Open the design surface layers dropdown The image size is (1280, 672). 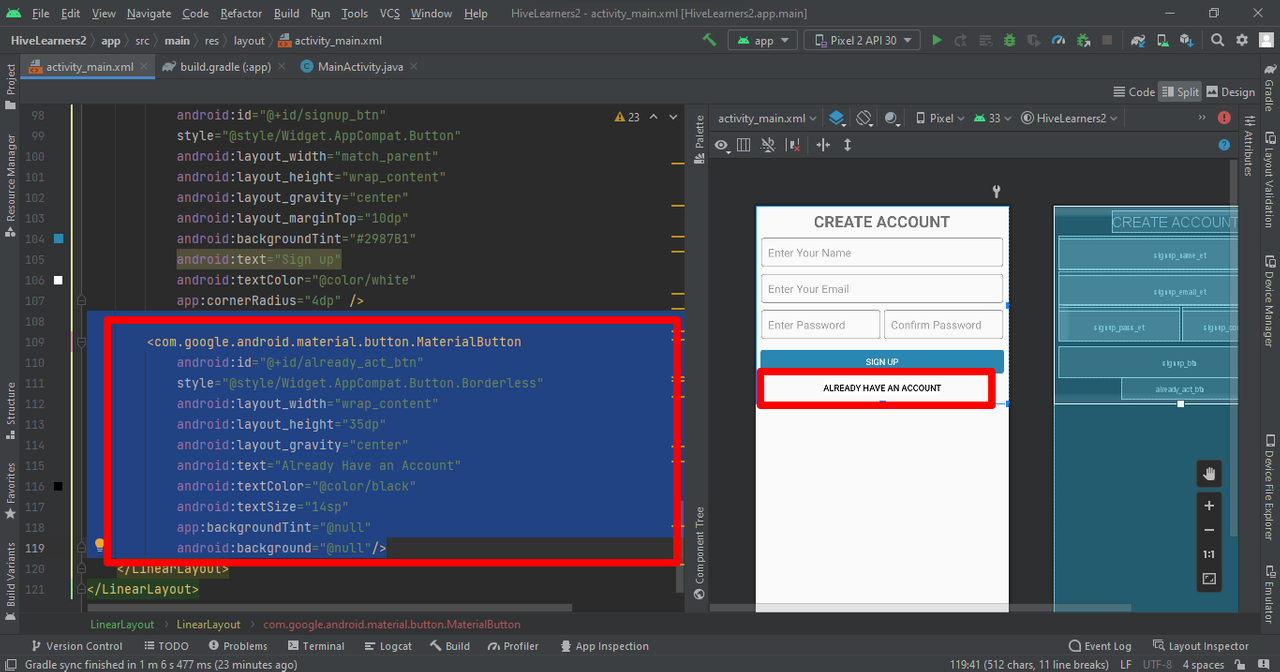(838, 118)
